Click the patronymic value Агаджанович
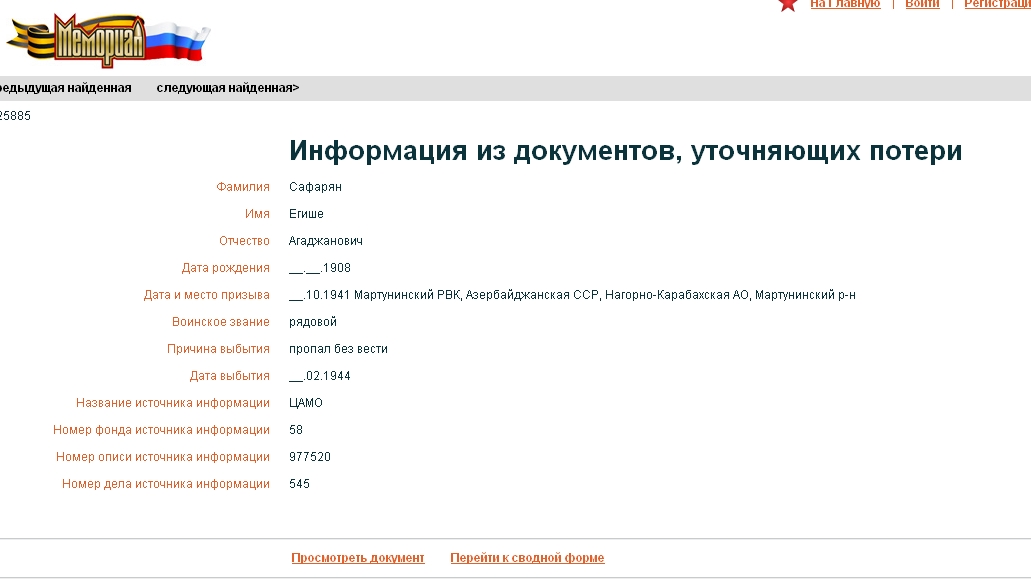 [x=325, y=241]
